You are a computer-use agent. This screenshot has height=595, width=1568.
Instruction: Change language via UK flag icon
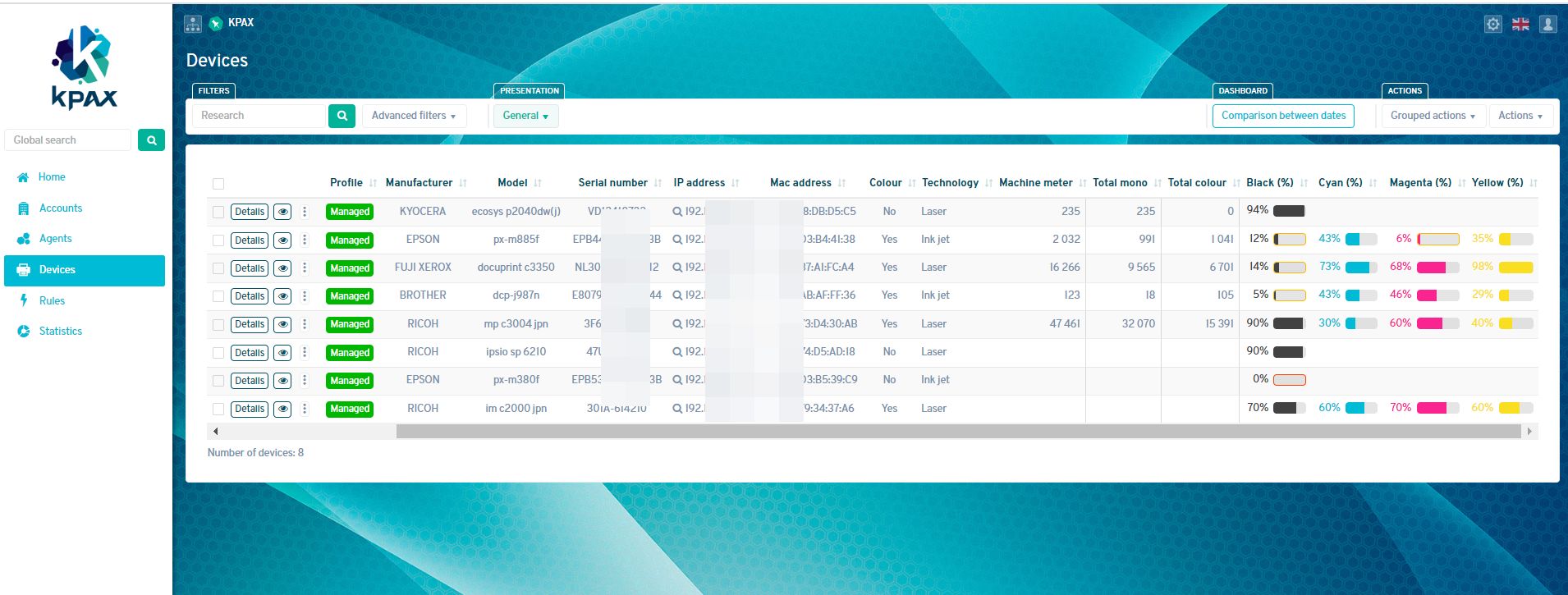coord(1520,24)
